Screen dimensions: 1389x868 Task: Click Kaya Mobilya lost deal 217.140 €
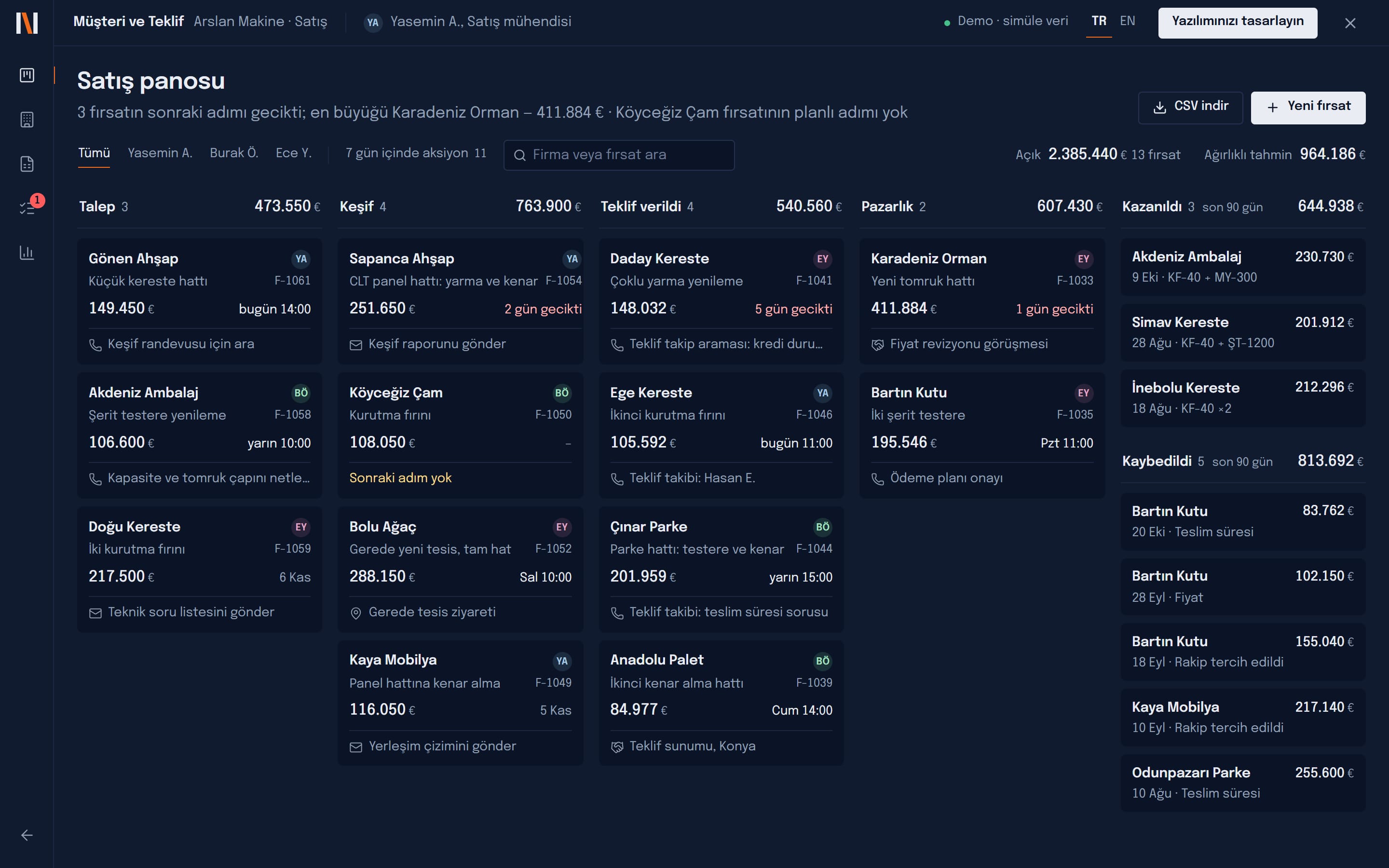(1243, 717)
